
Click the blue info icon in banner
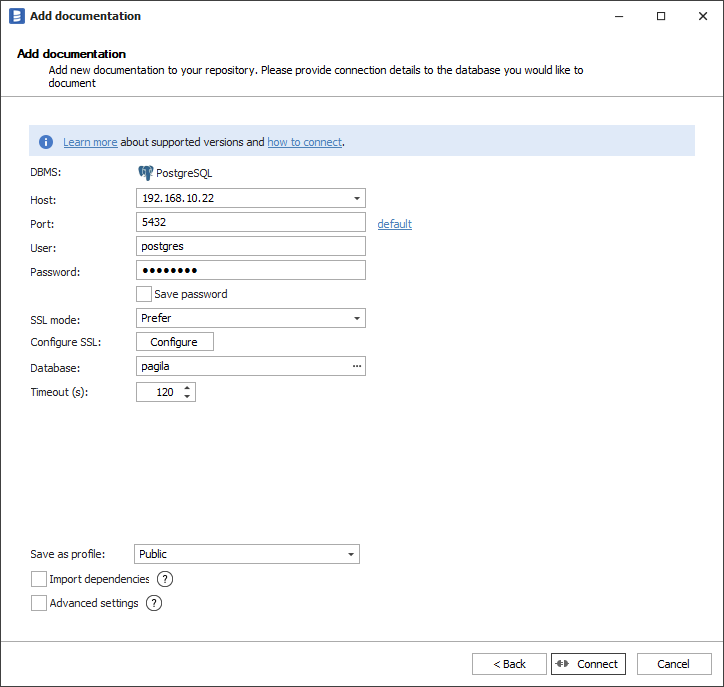(x=46, y=142)
